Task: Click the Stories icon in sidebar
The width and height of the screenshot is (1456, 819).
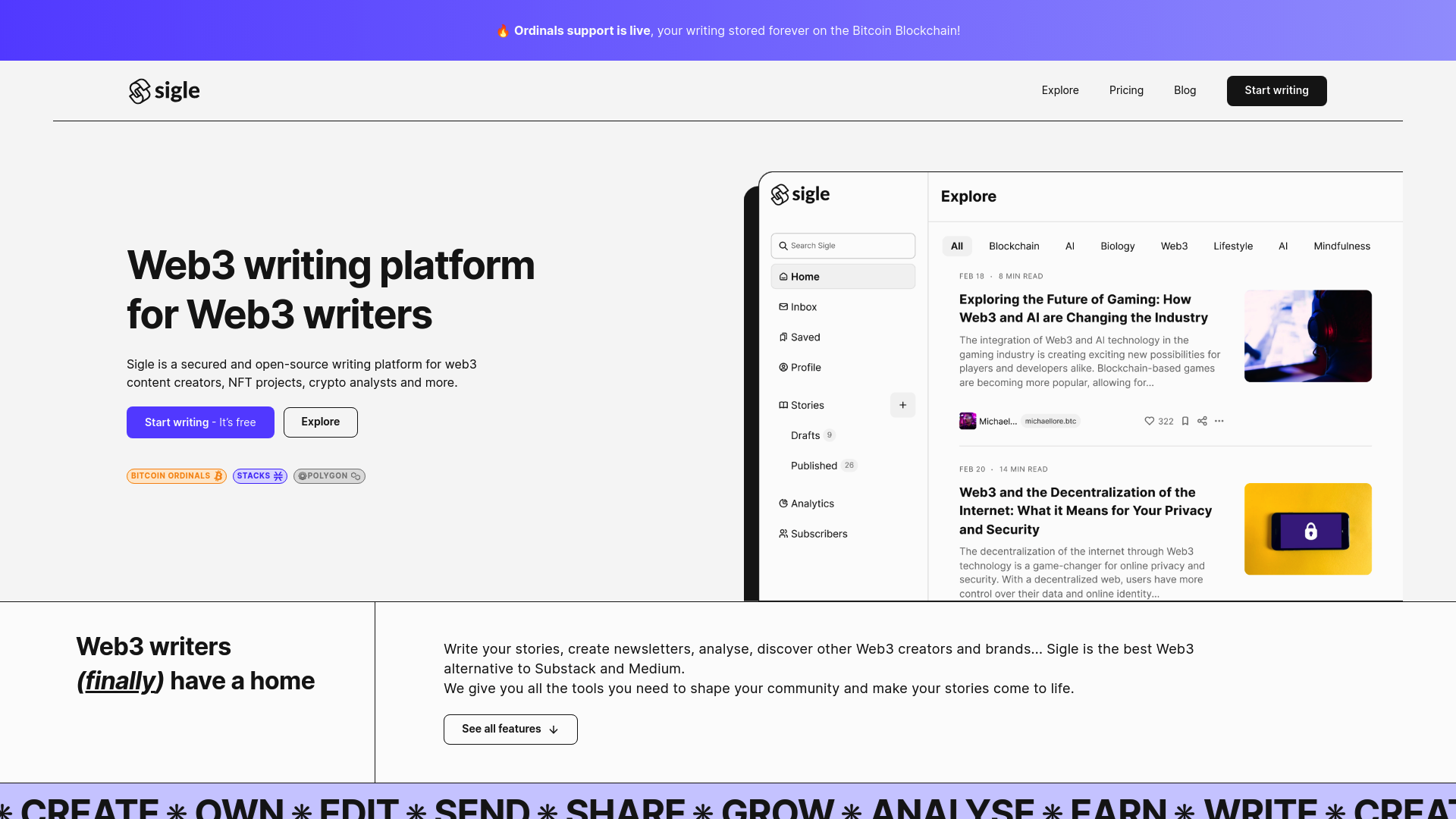Action: pos(783,405)
